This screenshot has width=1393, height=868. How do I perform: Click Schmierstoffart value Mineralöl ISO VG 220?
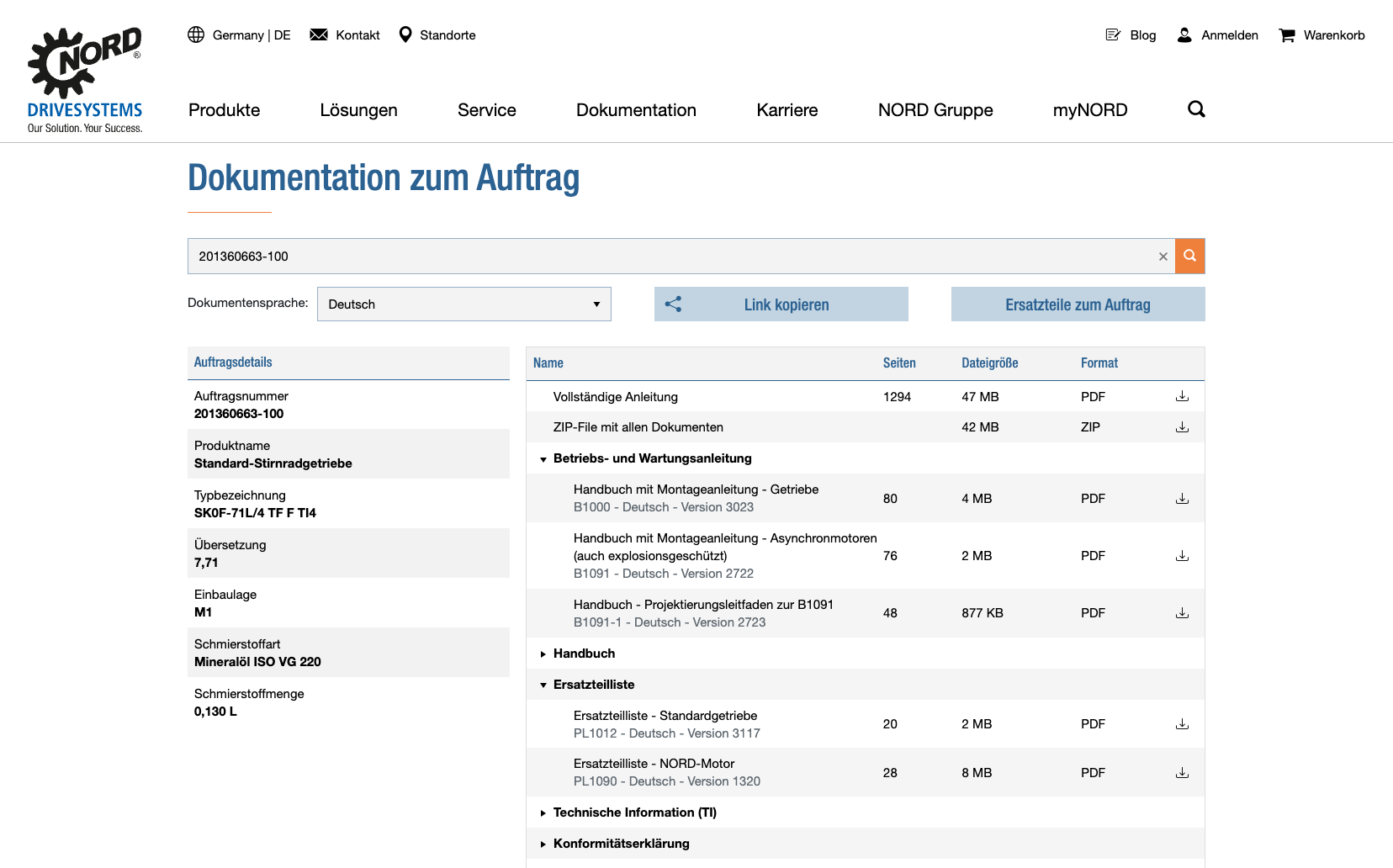pos(257,662)
